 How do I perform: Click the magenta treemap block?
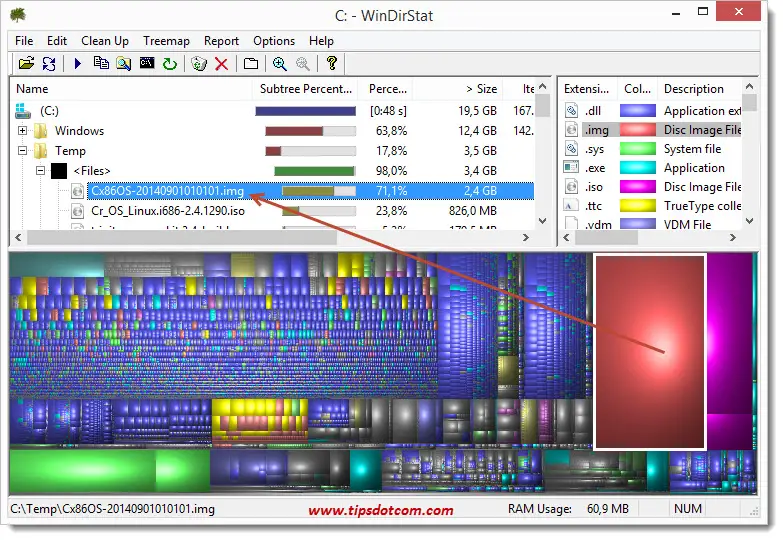[730, 334]
